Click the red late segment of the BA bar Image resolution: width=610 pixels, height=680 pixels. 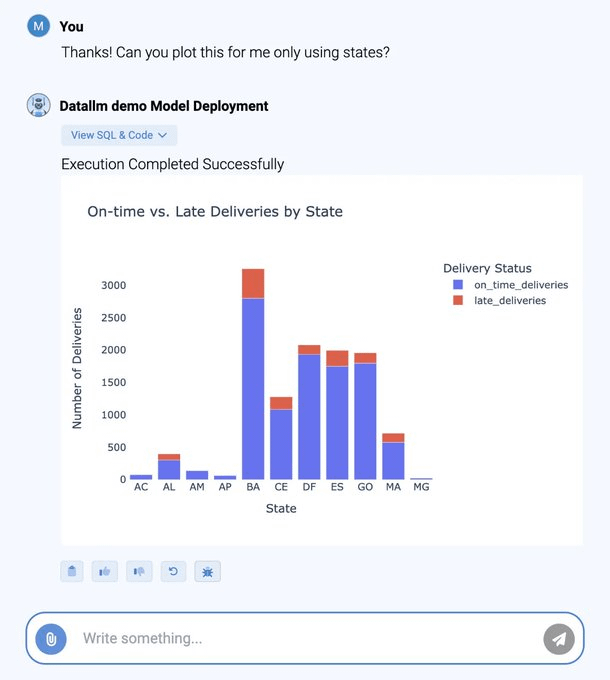[x=253, y=283]
